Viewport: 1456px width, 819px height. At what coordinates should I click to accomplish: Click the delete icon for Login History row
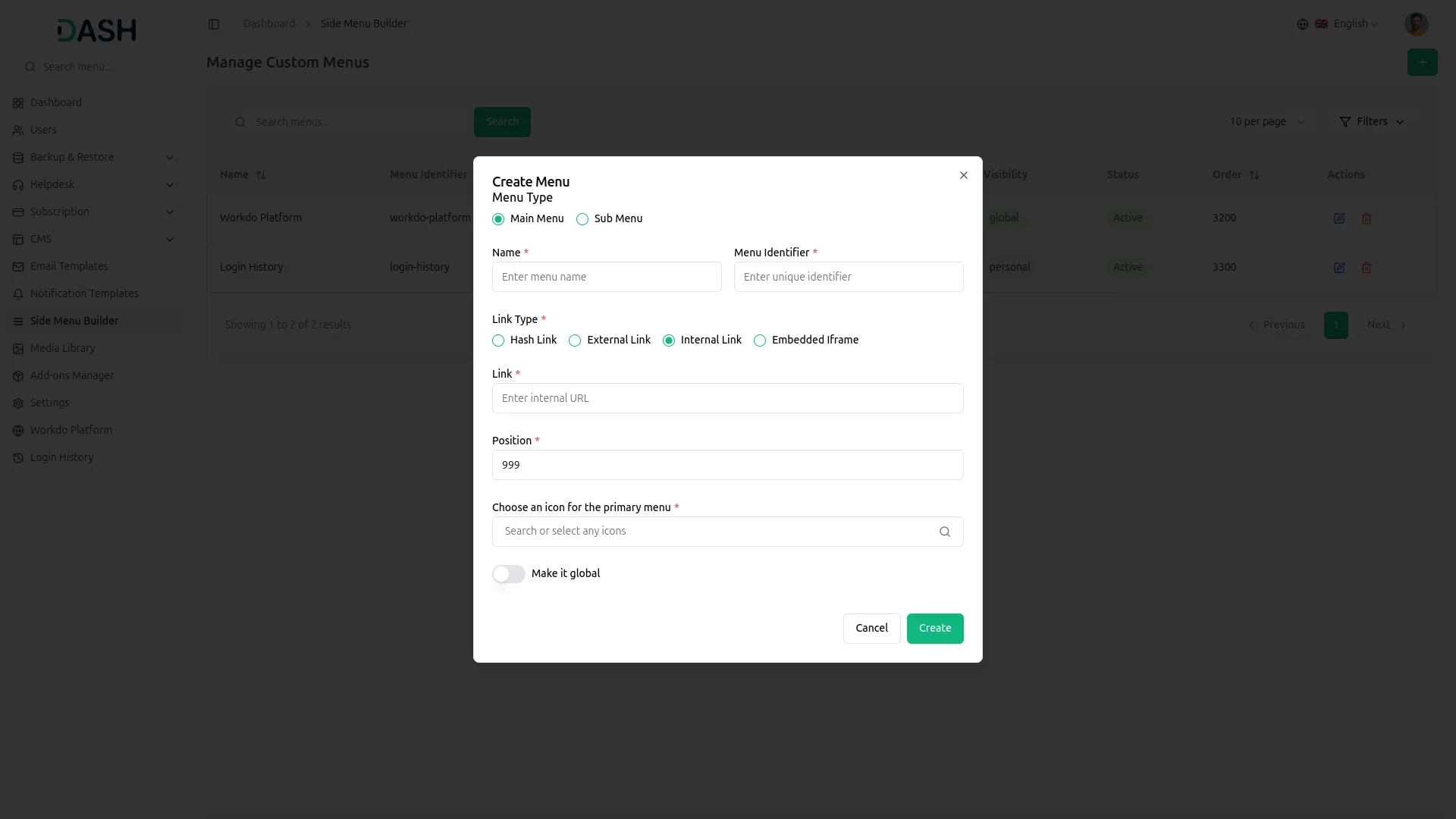pyautogui.click(x=1367, y=267)
